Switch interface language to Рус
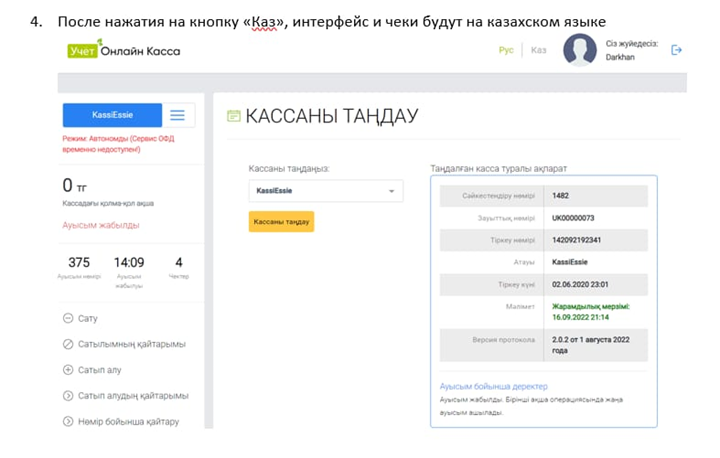Screen dimensions: 720x458 pos(506,50)
